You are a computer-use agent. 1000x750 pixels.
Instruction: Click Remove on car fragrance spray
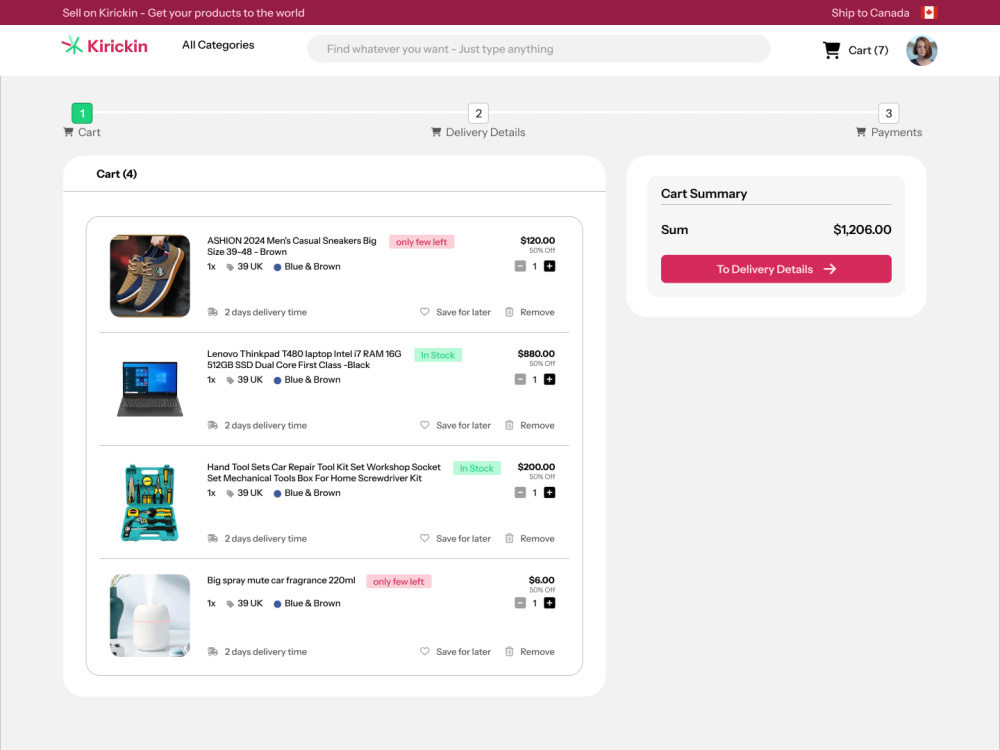pyautogui.click(x=537, y=651)
